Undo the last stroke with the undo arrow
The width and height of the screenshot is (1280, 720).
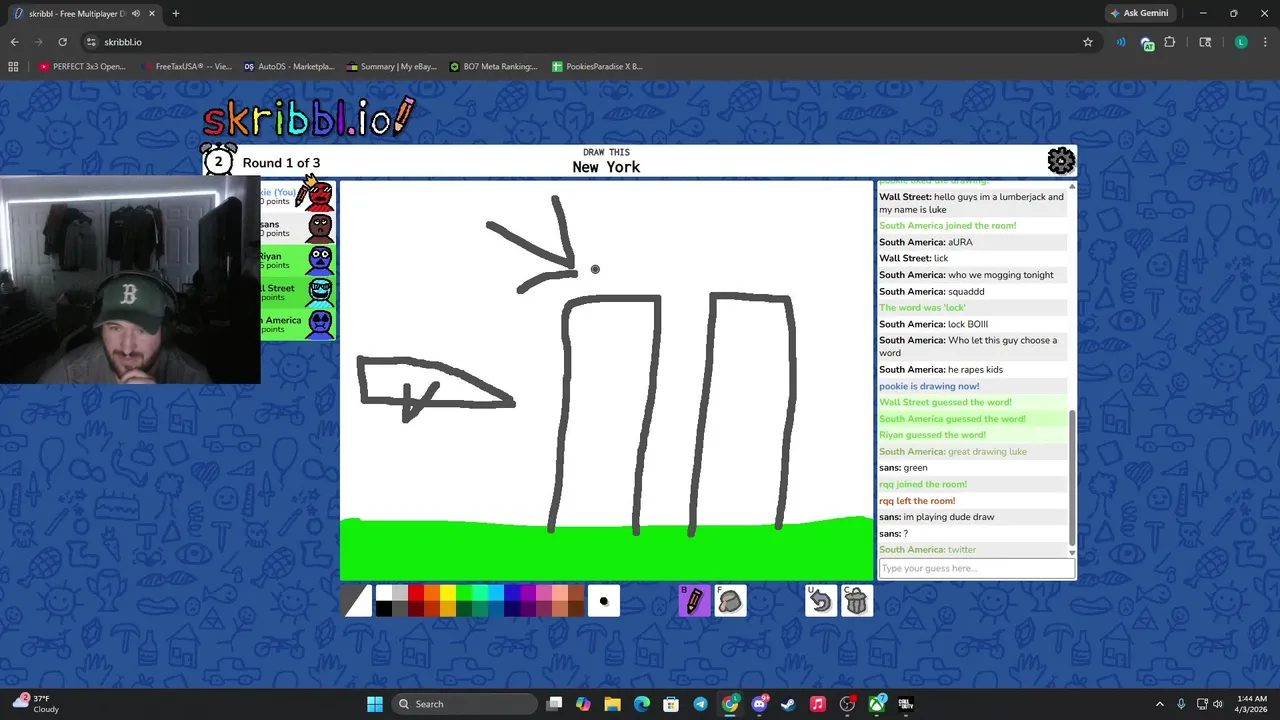point(820,601)
